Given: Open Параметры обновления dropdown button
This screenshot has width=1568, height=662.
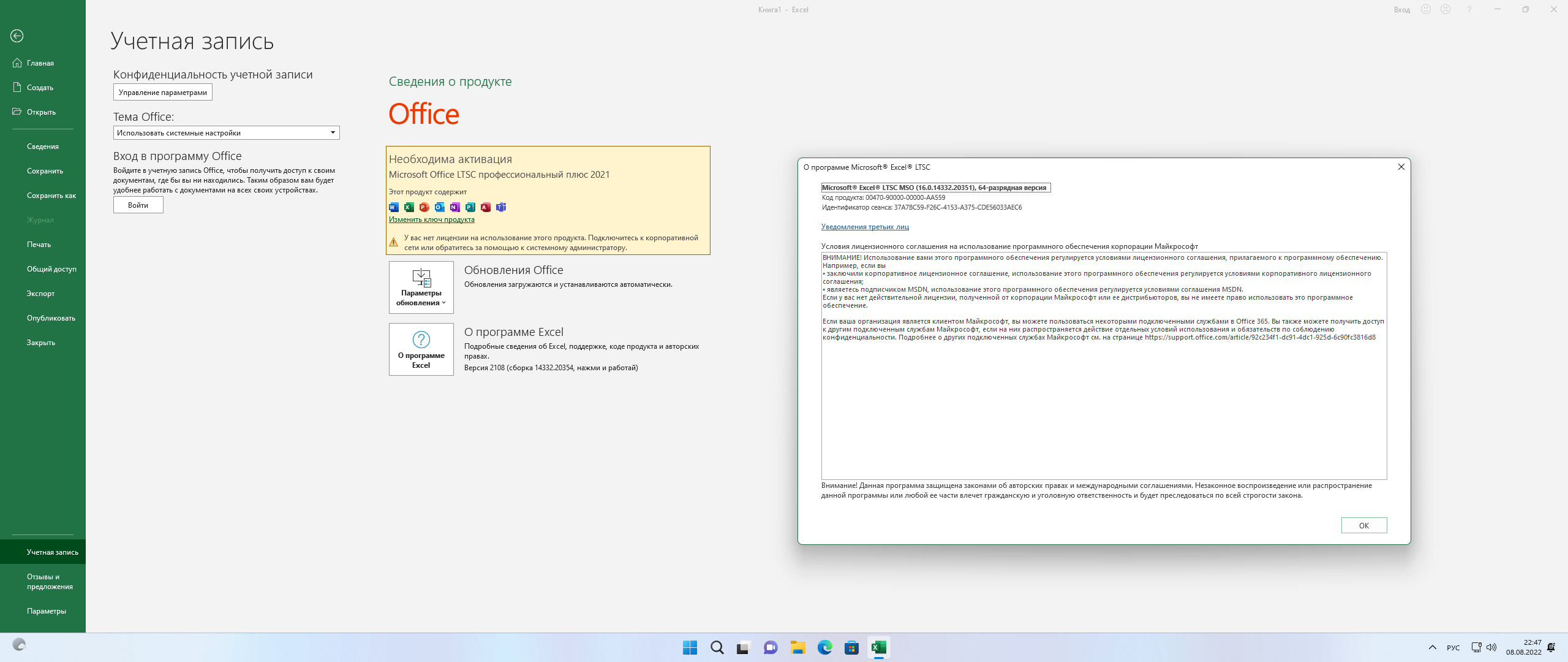Looking at the screenshot, I should [421, 287].
